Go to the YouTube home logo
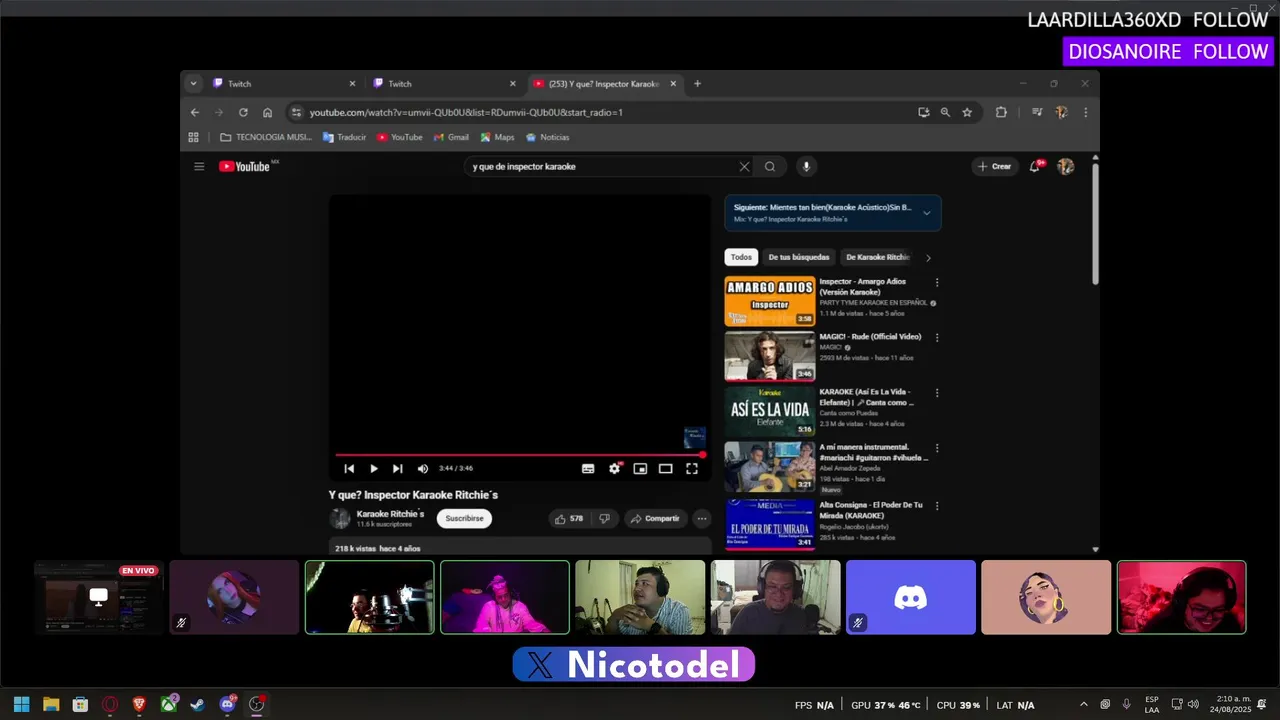 pyautogui.click(x=245, y=167)
